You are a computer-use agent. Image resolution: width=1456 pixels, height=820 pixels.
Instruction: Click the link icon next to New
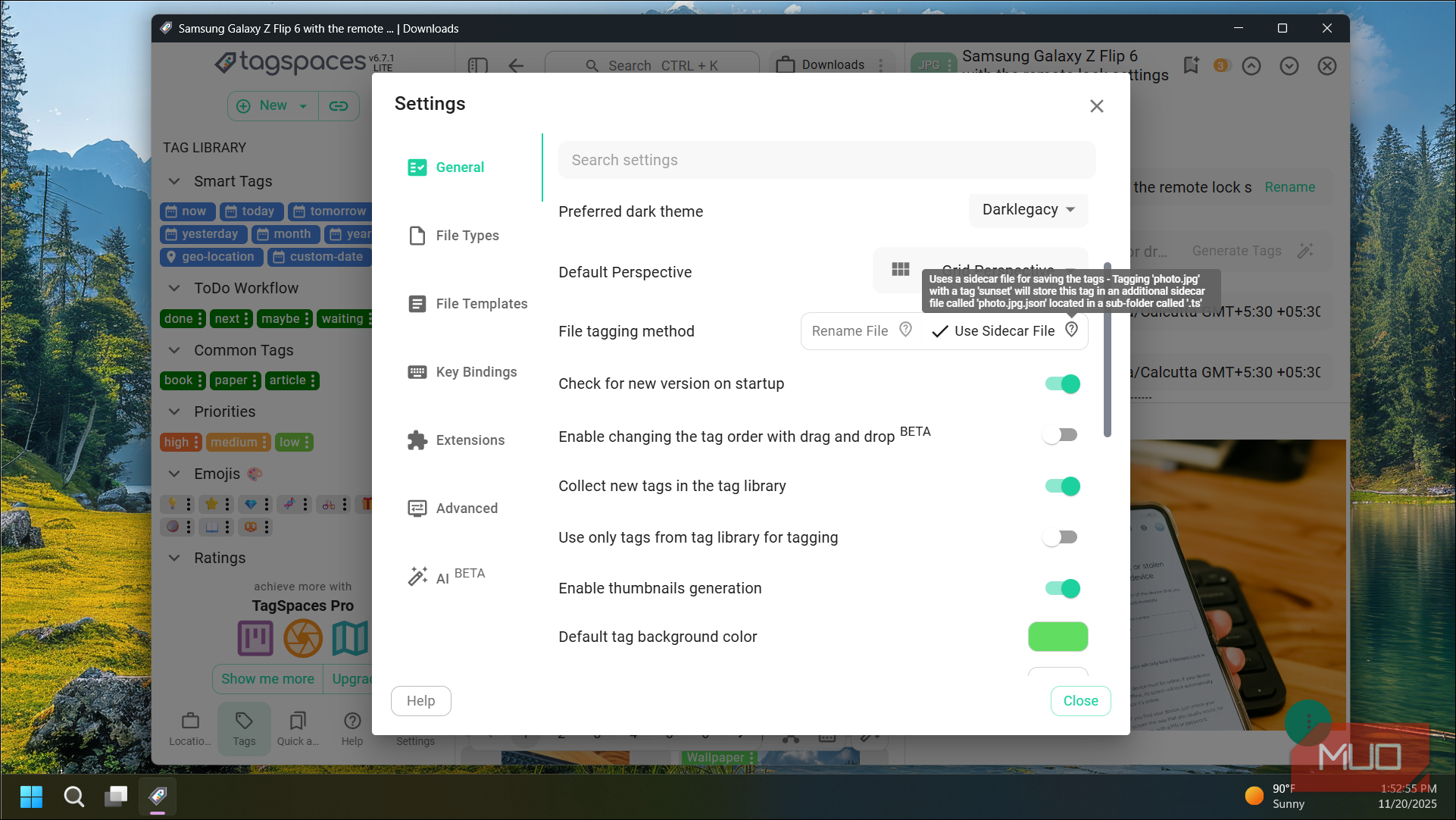(x=339, y=106)
